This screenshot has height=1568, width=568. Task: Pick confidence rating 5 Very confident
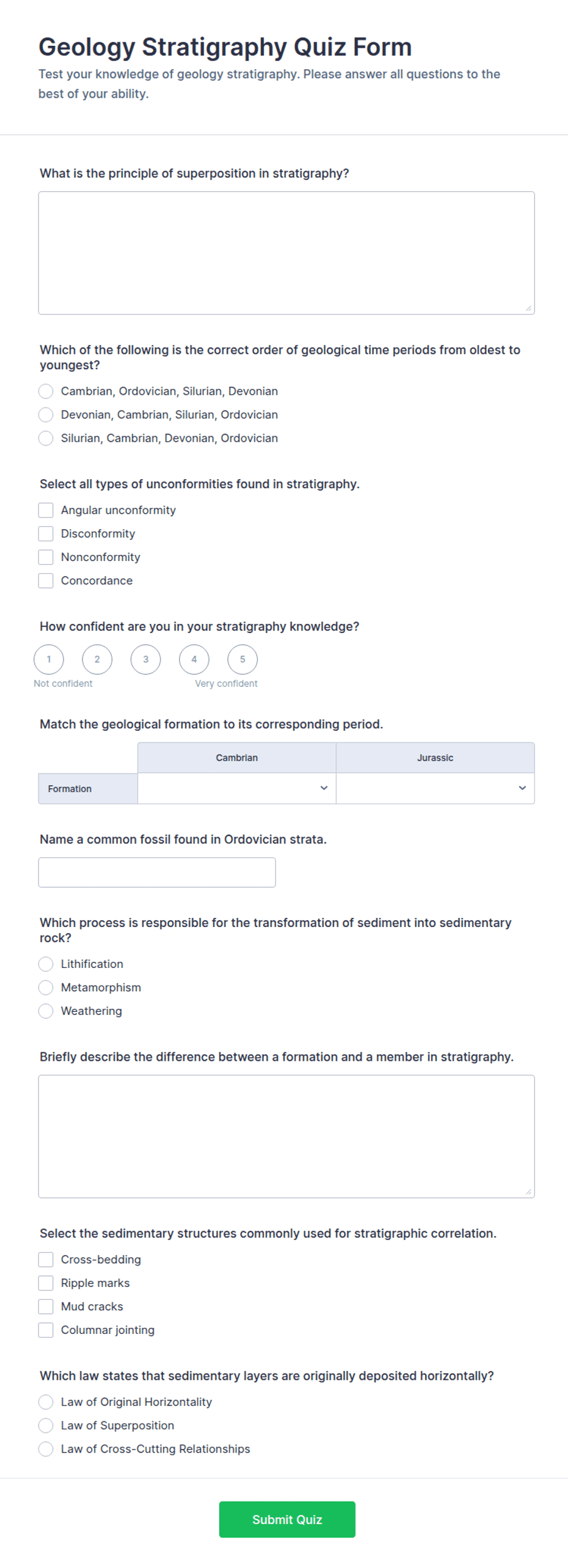coord(242,659)
